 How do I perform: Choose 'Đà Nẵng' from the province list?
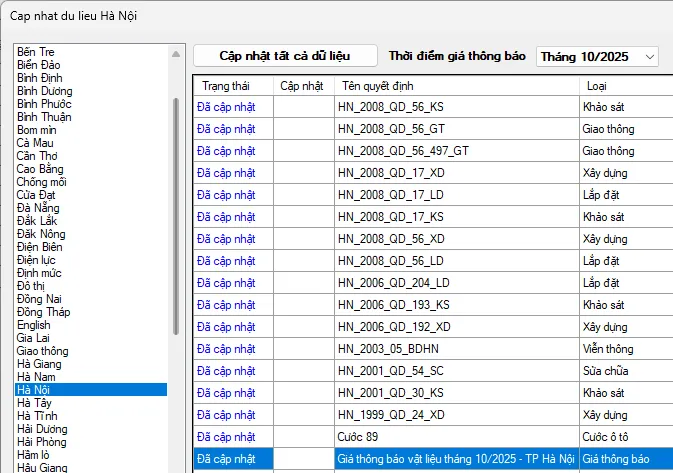click(x=40, y=207)
